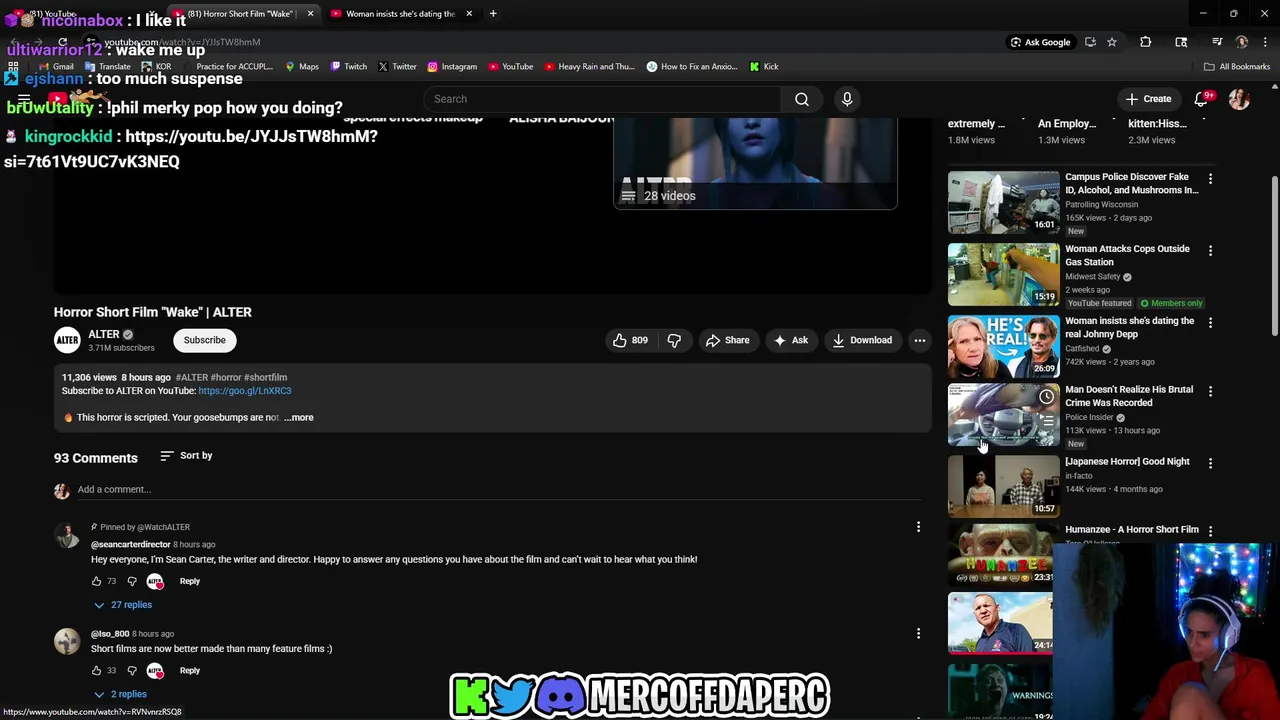Open Twitch bookmark

pos(348,67)
